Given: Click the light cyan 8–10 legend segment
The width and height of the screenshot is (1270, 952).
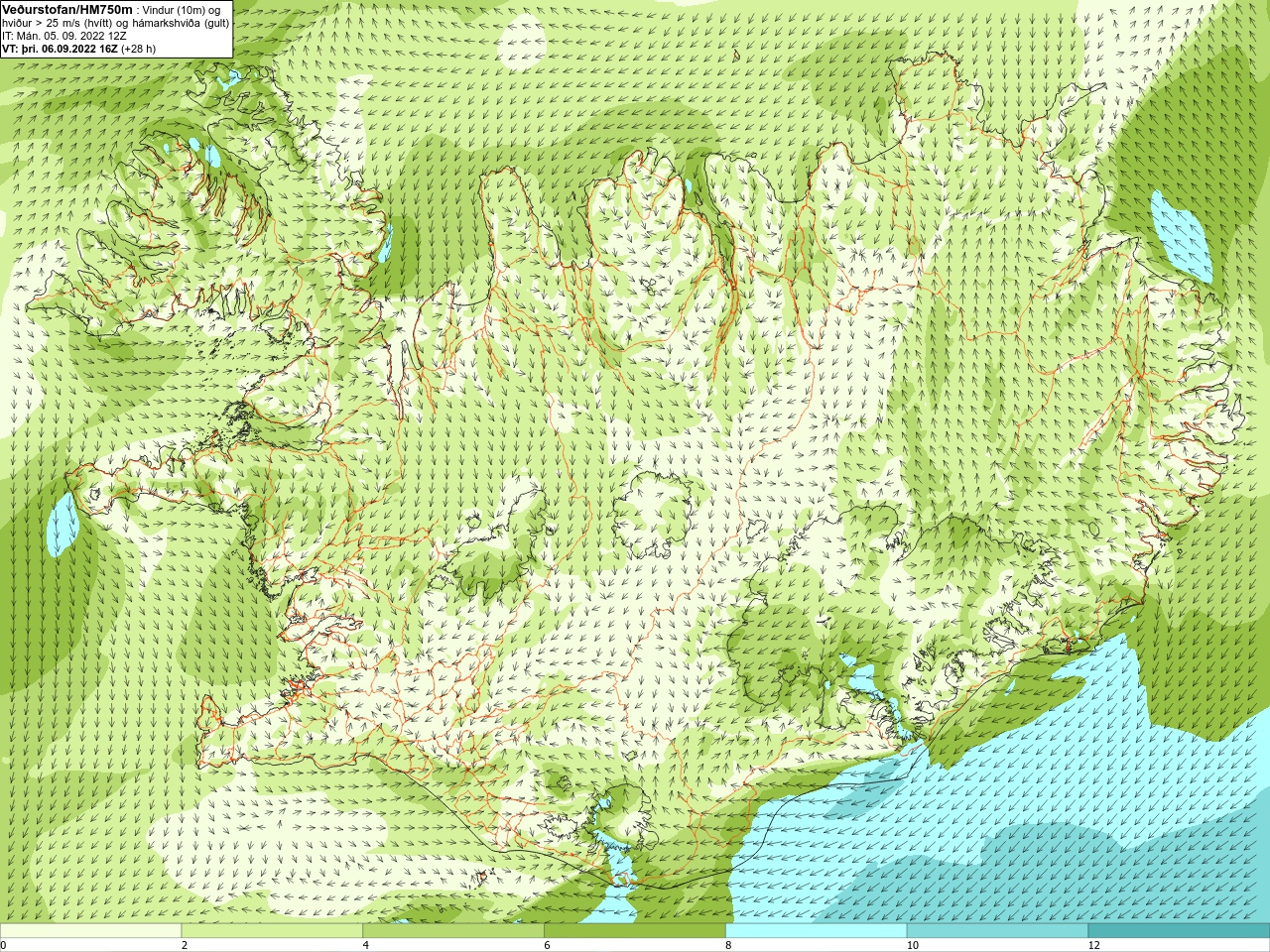Looking at the screenshot, I should click(x=817, y=931).
